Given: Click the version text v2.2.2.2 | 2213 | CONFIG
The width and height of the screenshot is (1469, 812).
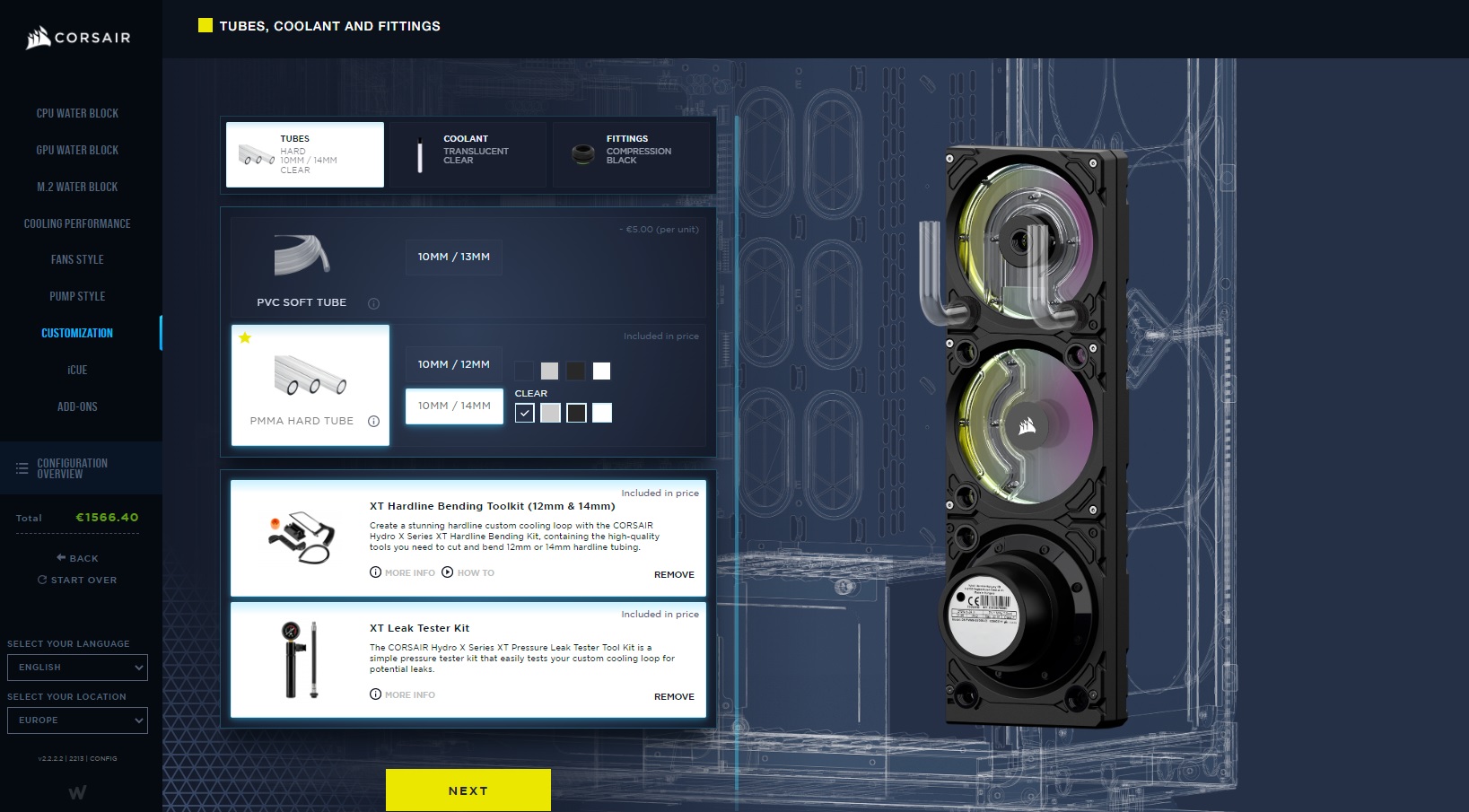Looking at the screenshot, I should click(77, 758).
